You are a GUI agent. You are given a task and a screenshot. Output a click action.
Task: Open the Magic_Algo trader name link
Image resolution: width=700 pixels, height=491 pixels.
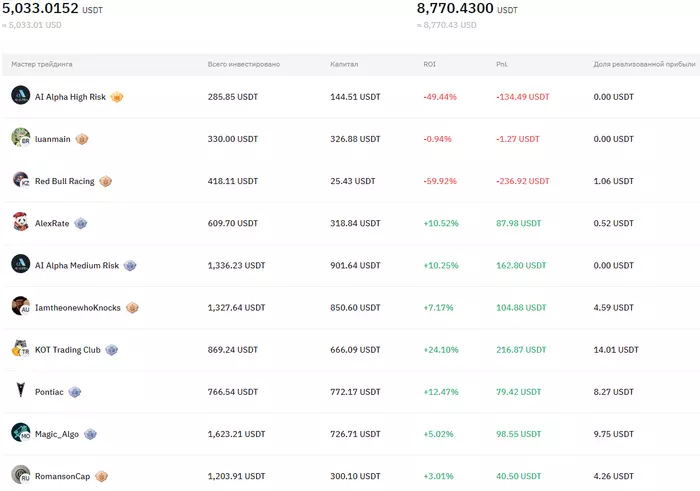point(57,434)
